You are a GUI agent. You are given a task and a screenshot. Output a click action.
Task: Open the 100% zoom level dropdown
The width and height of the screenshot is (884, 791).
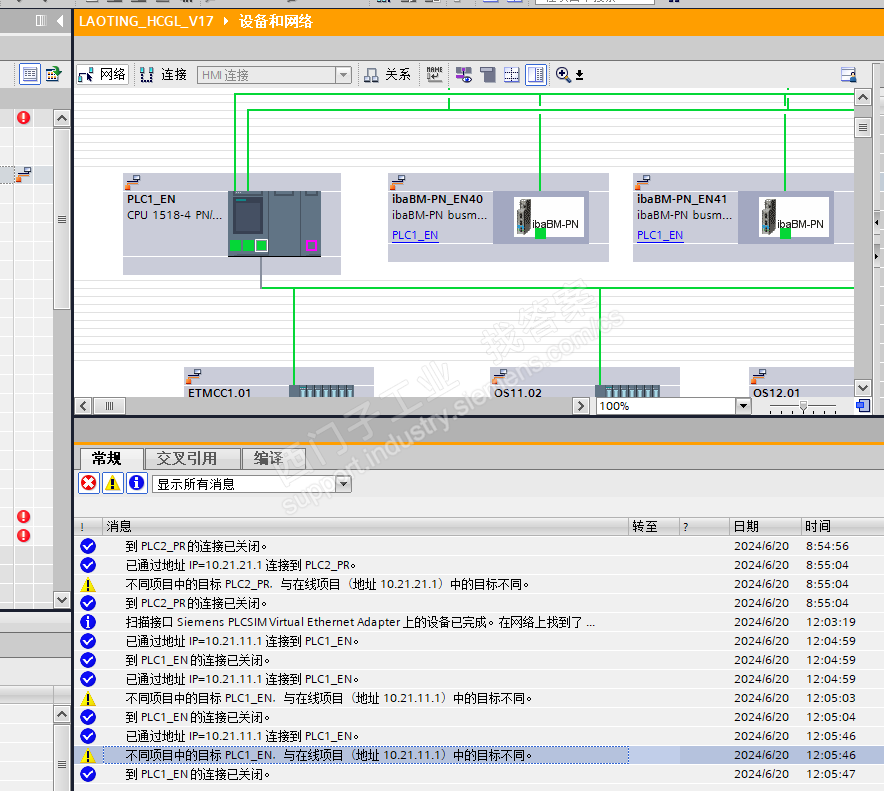[x=743, y=406]
